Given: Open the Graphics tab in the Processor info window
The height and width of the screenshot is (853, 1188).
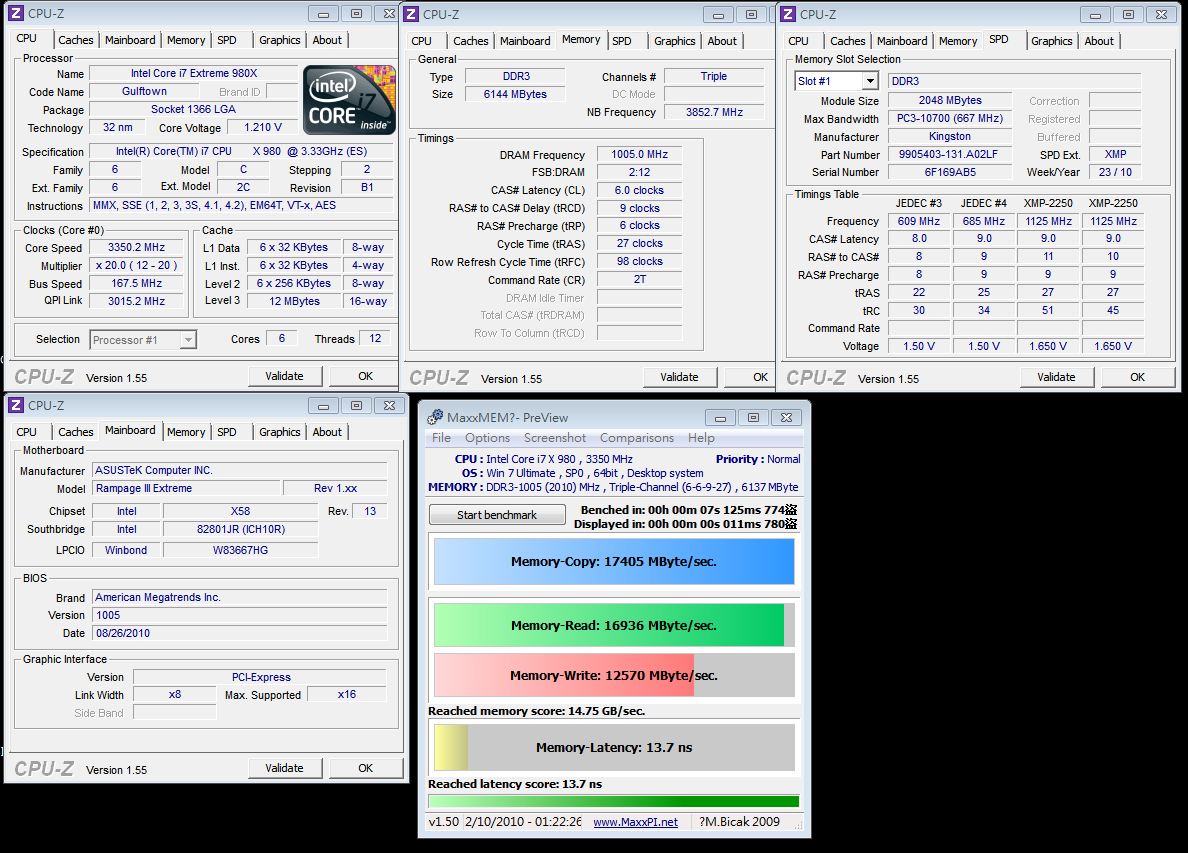Looking at the screenshot, I should point(280,40).
